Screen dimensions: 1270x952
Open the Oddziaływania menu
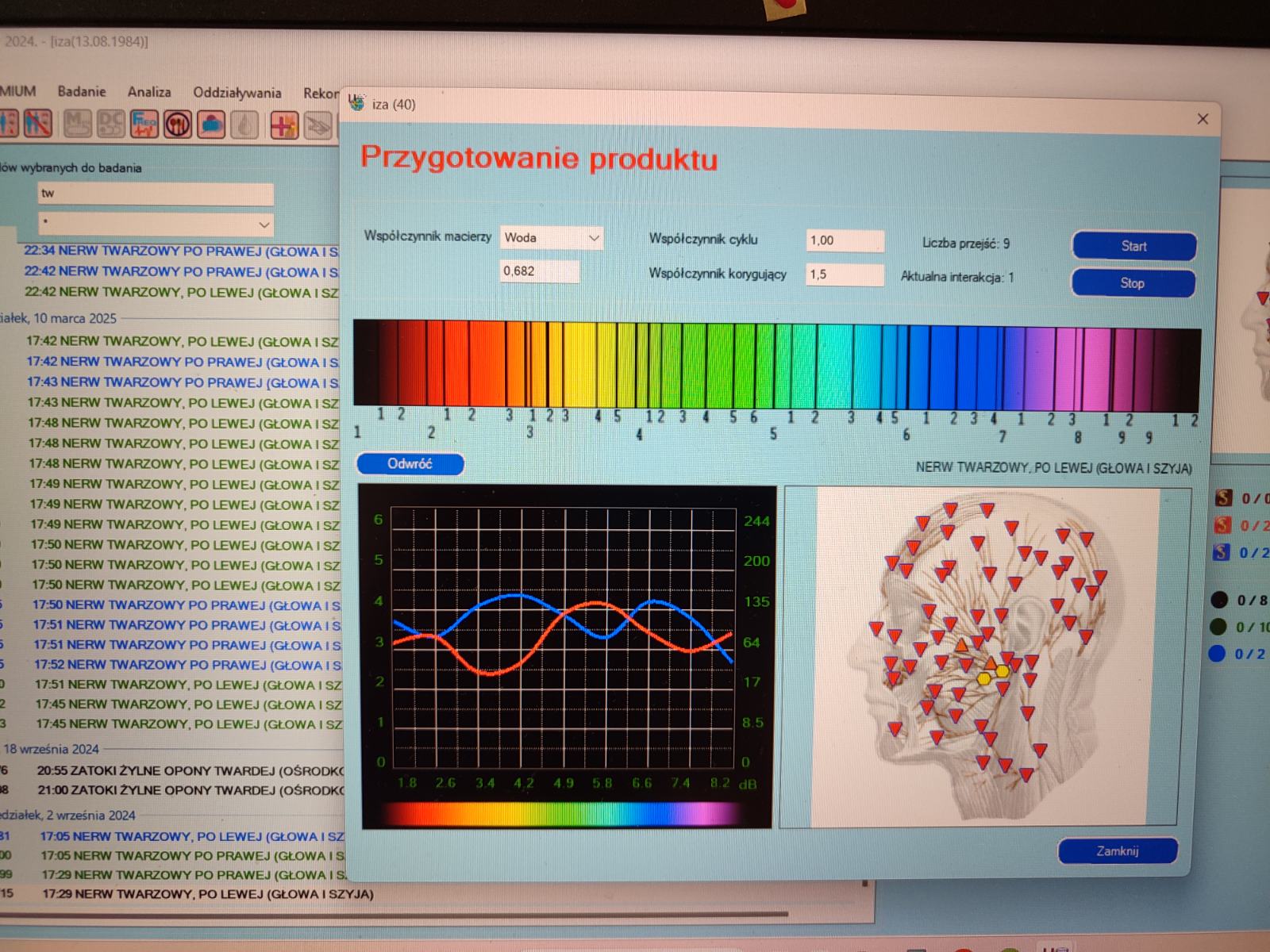coord(237,93)
